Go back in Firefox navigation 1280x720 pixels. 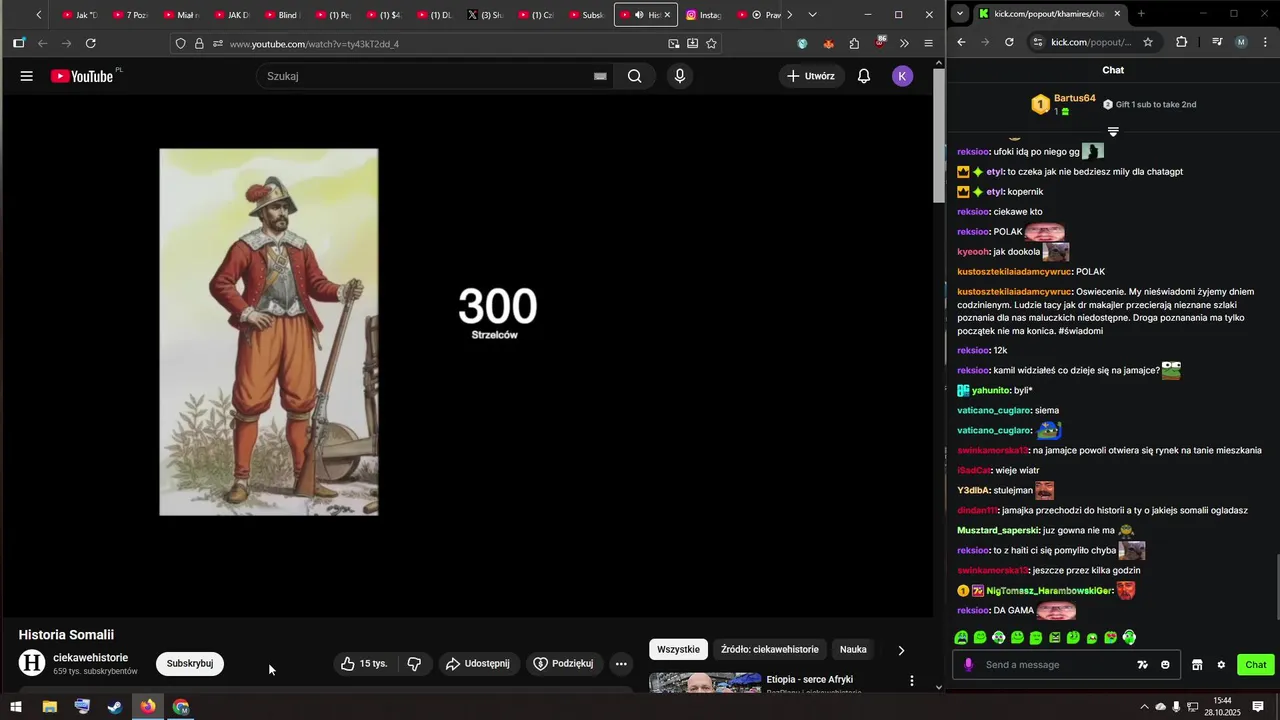coord(43,44)
